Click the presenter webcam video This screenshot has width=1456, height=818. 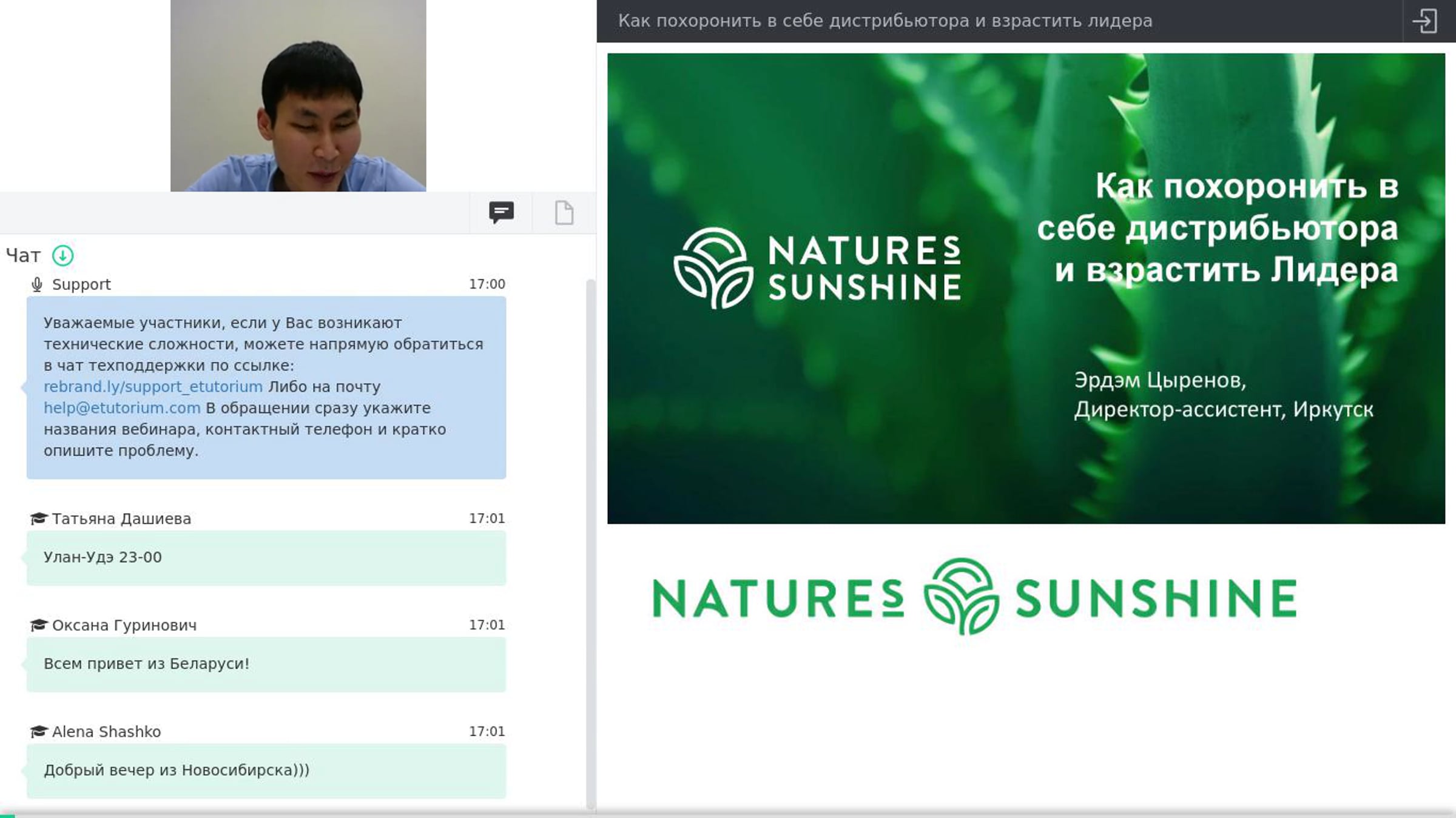(x=298, y=96)
